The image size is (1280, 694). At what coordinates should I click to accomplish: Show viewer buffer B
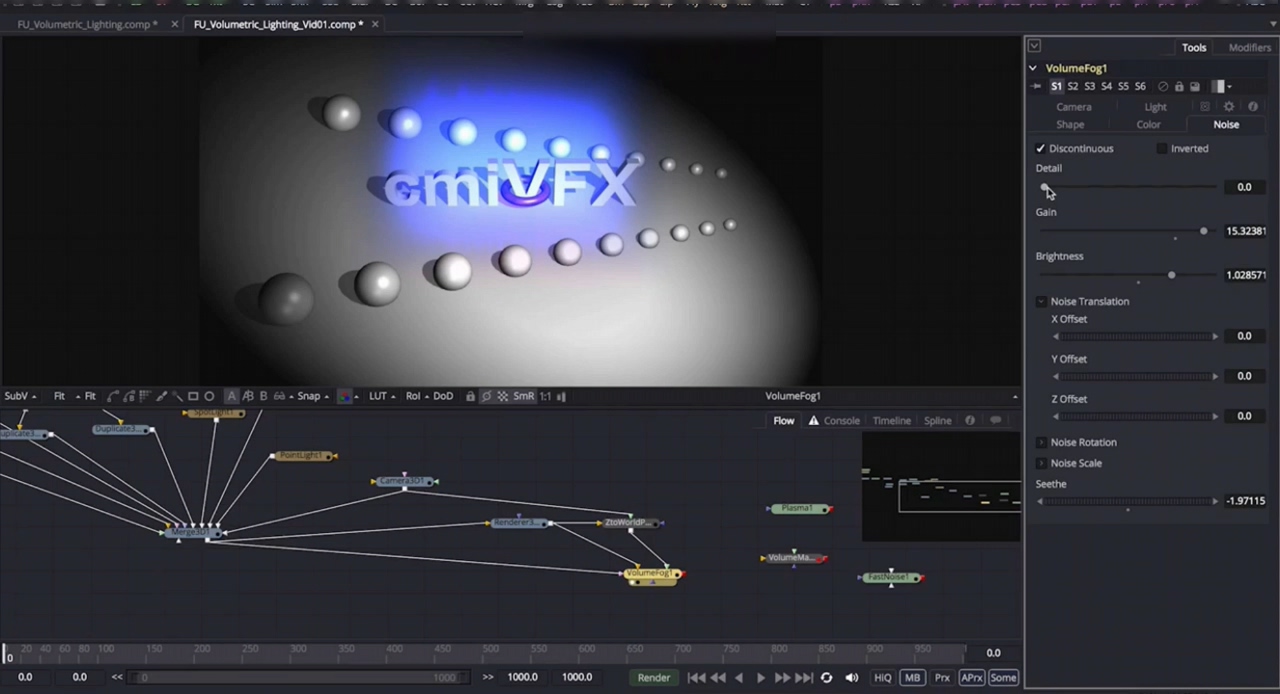(x=263, y=396)
